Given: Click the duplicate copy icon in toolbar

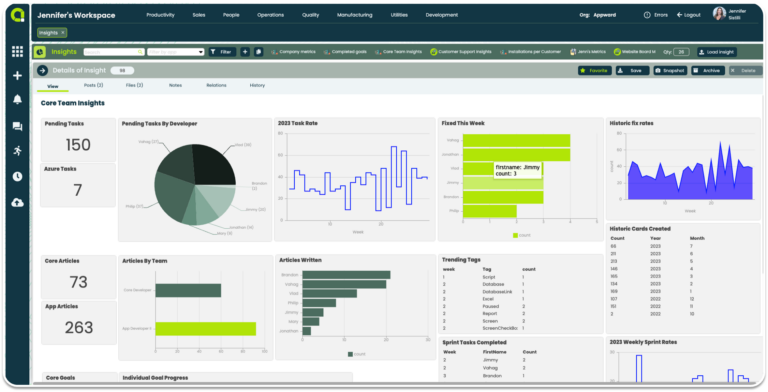Looking at the screenshot, I should point(259,51).
